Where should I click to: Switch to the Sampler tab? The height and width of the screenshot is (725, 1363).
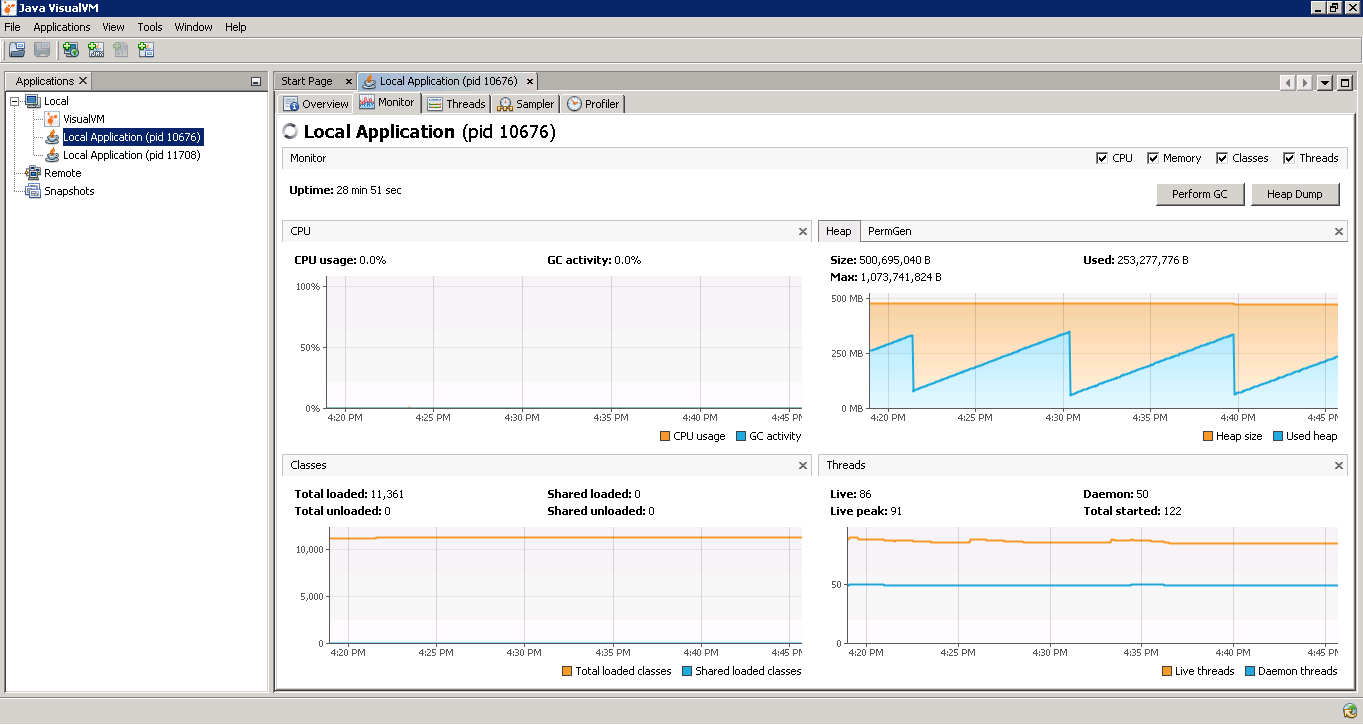(525, 104)
